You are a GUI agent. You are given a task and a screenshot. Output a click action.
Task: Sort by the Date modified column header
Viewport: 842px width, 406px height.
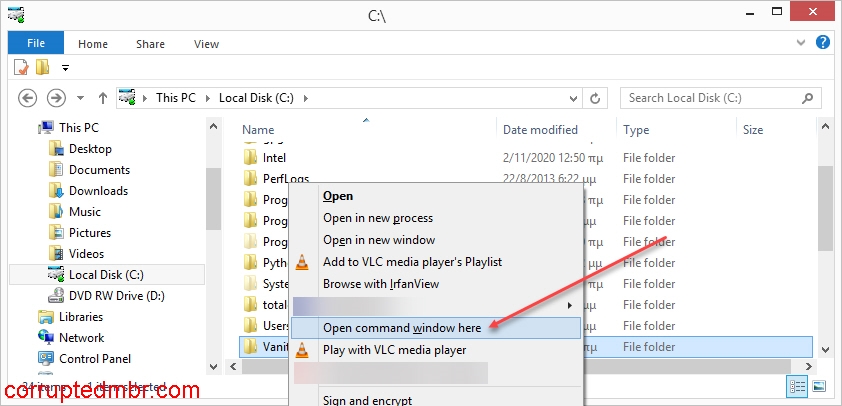540,130
